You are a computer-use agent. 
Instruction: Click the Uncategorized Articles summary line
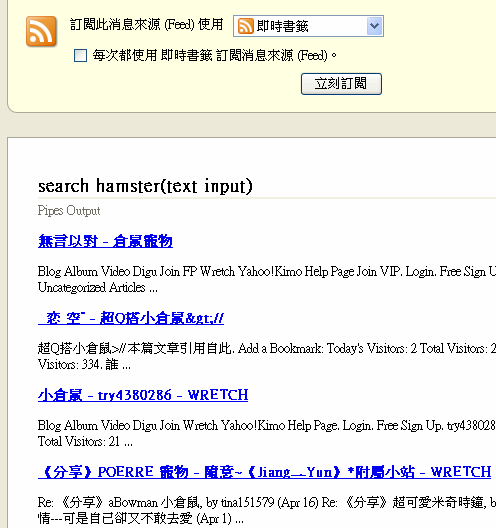click(98, 288)
